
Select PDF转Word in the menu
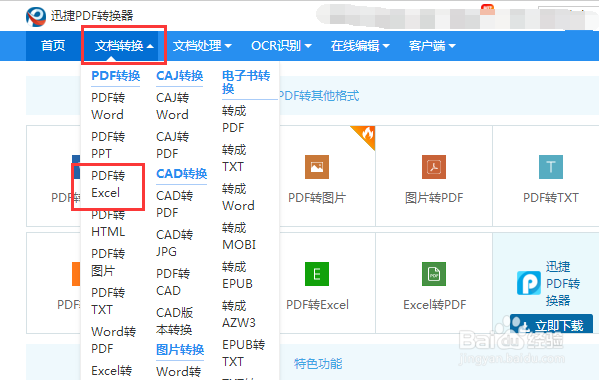(108, 106)
